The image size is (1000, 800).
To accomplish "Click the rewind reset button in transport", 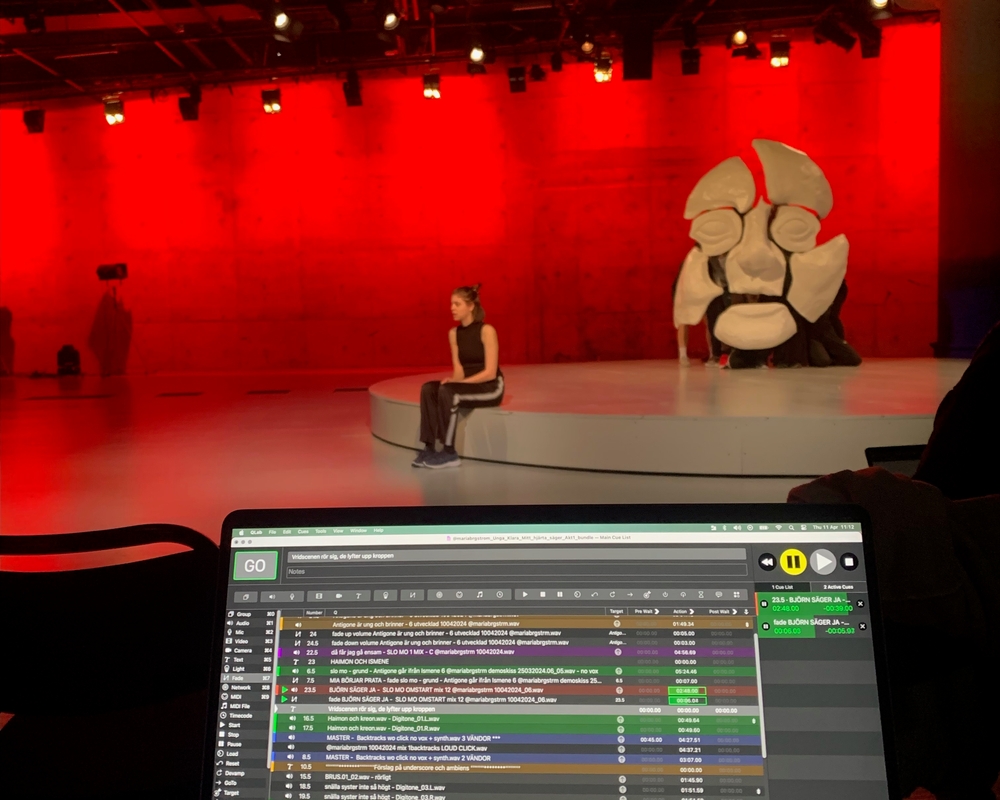I will pos(767,562).
